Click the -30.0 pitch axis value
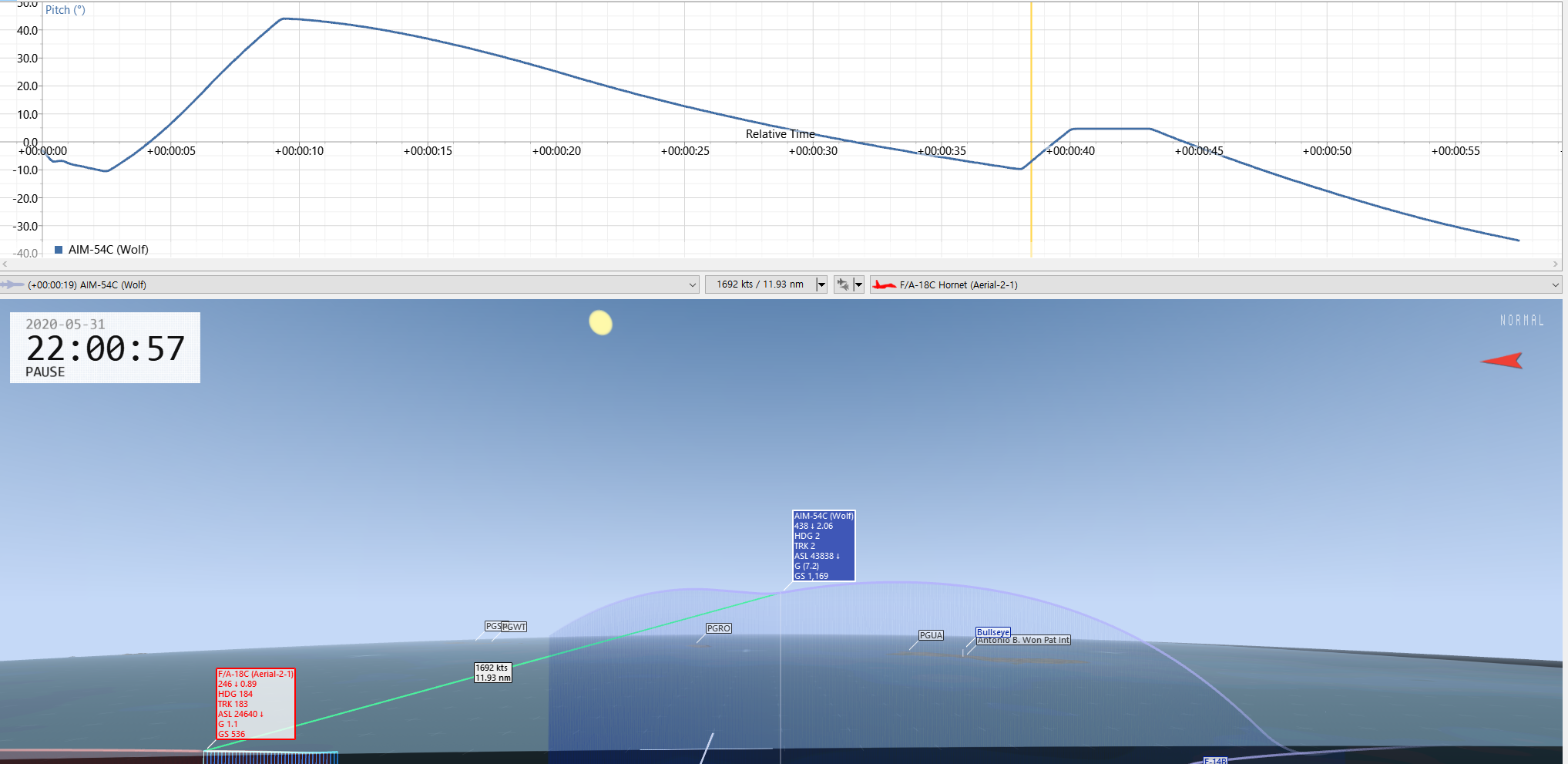Image resolution: width=1568 pixels, height=764 pixels. coord(25,227)
